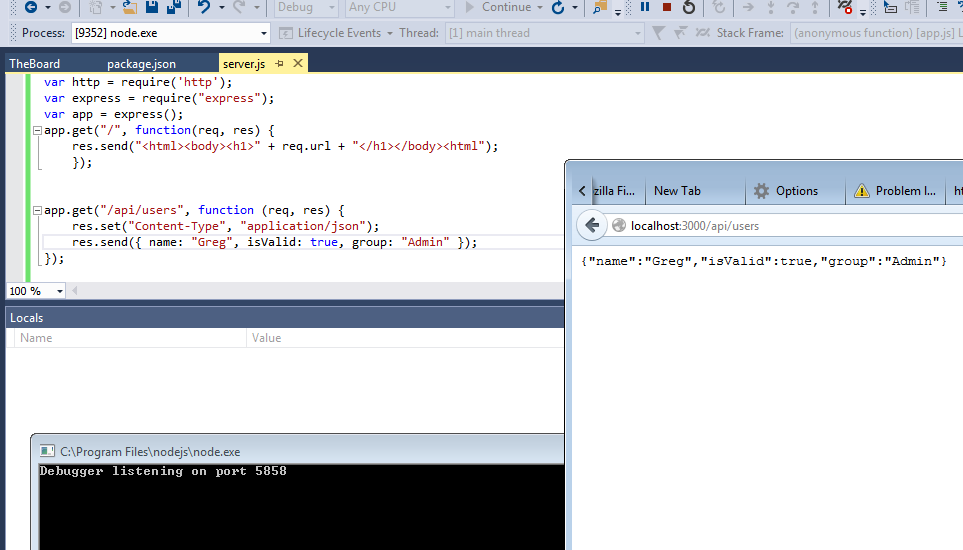This screenshot has height=550, width=963.
Task: Switch to the package.json tab
Action: (x=141, y=64)
